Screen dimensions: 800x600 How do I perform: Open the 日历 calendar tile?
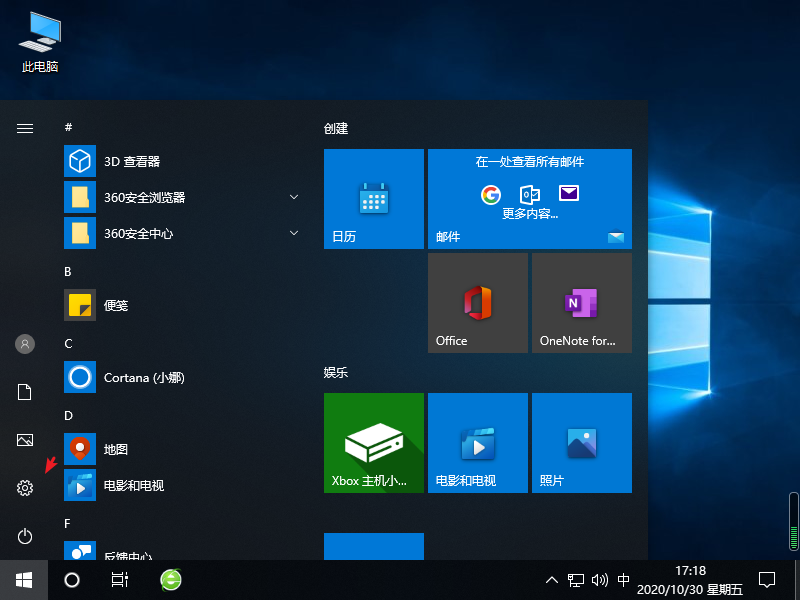pyautogui.click(x=373, y=199)
